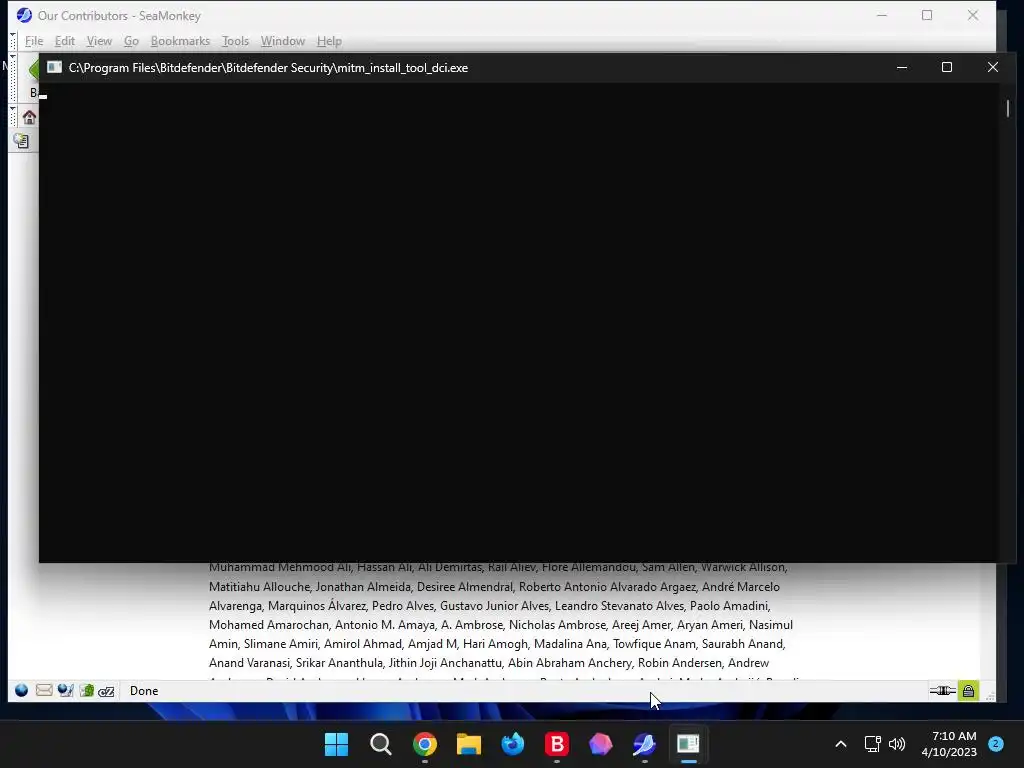Image resolution: width=1024 pixels, height=768 pixels.
Task: Open the Window menu
Action: point(283,41)
